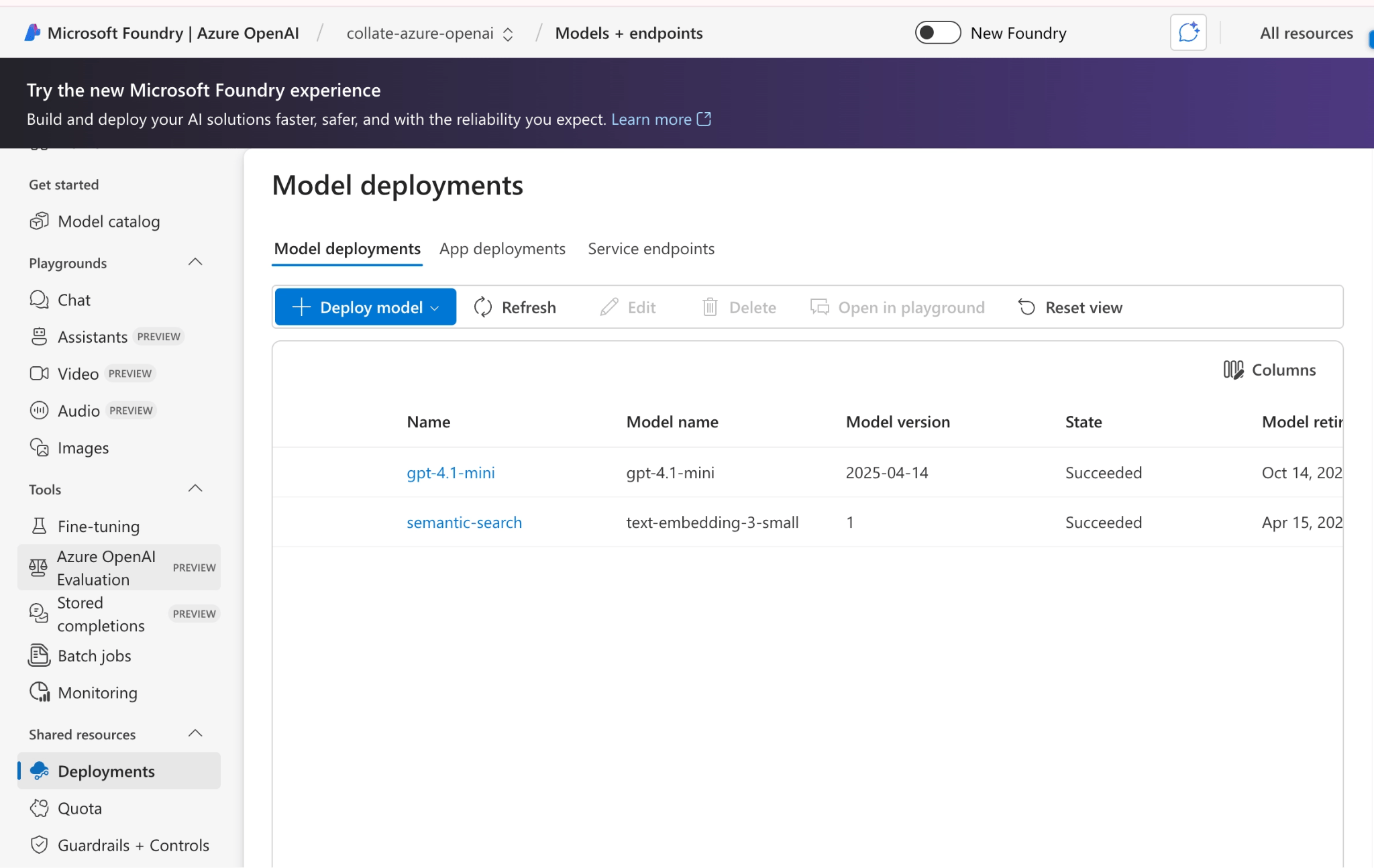The height and width of the screenshot is (868, 1374).
Task: Click the text-embedding-3-small cell
Action: coord(712,523)
